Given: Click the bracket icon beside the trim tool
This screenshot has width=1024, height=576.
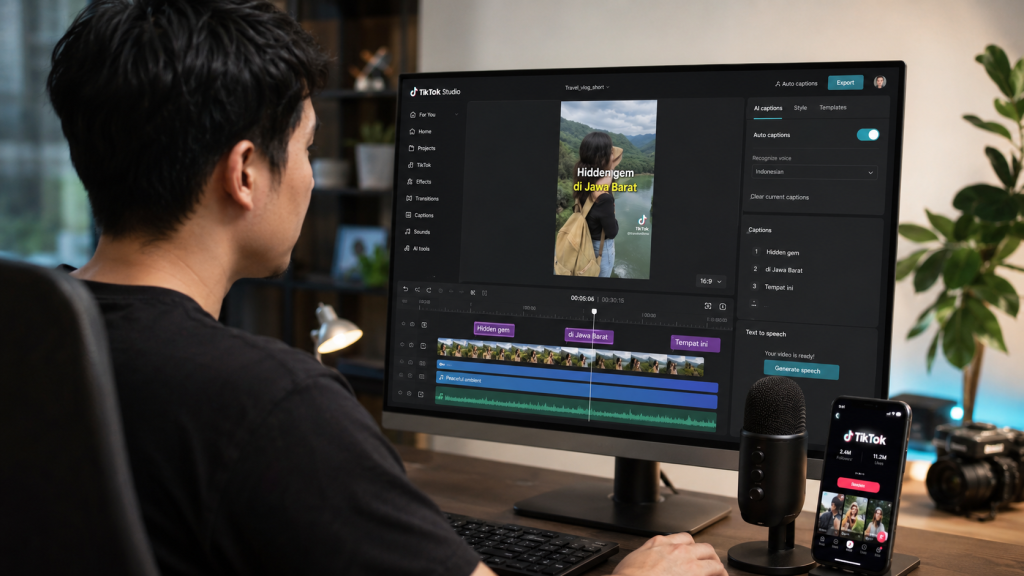Looking at the screenshot, I should 485,293.
